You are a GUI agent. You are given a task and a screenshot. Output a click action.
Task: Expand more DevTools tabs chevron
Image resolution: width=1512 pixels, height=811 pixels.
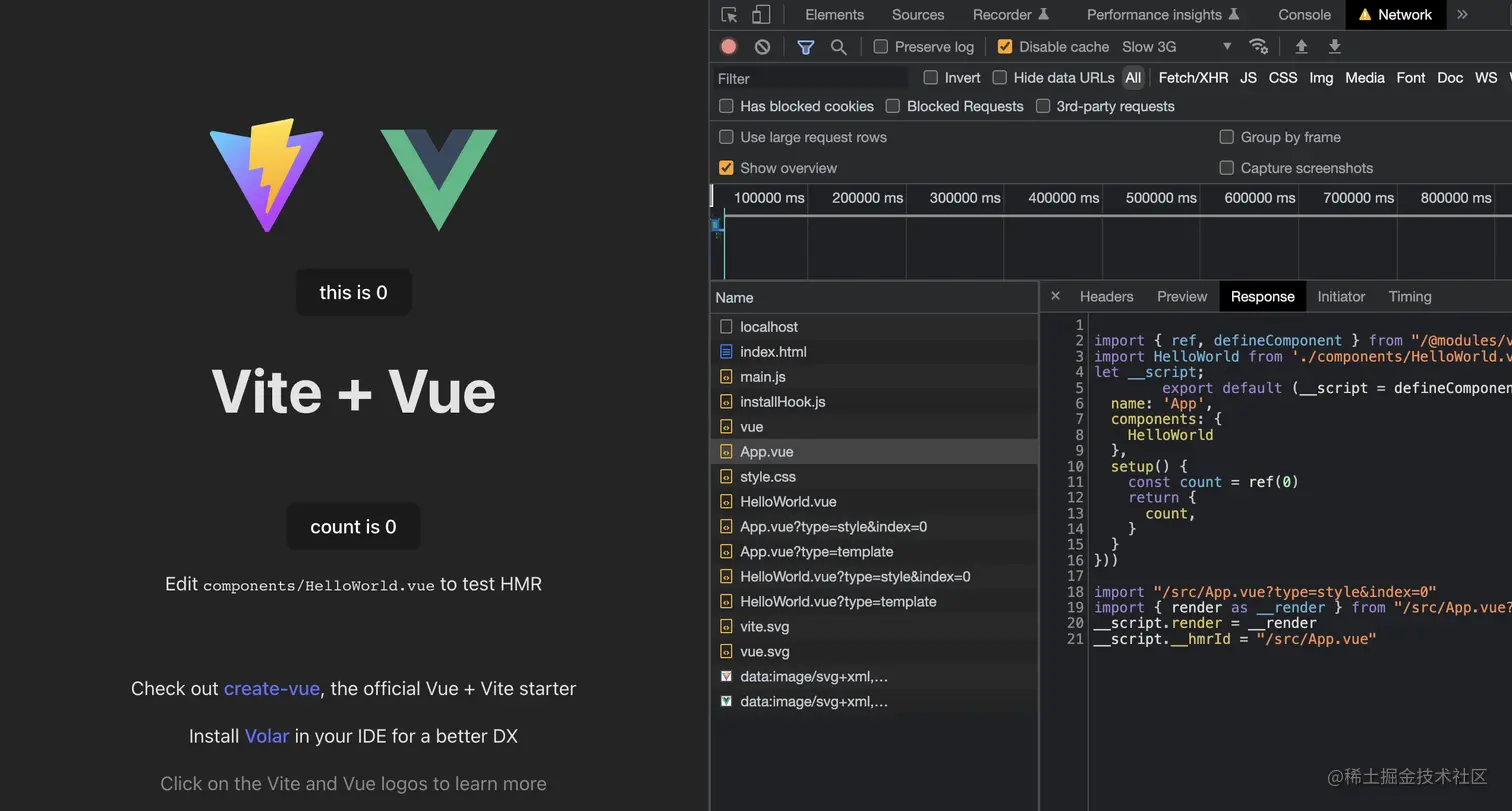click(x=1462, y=15)
